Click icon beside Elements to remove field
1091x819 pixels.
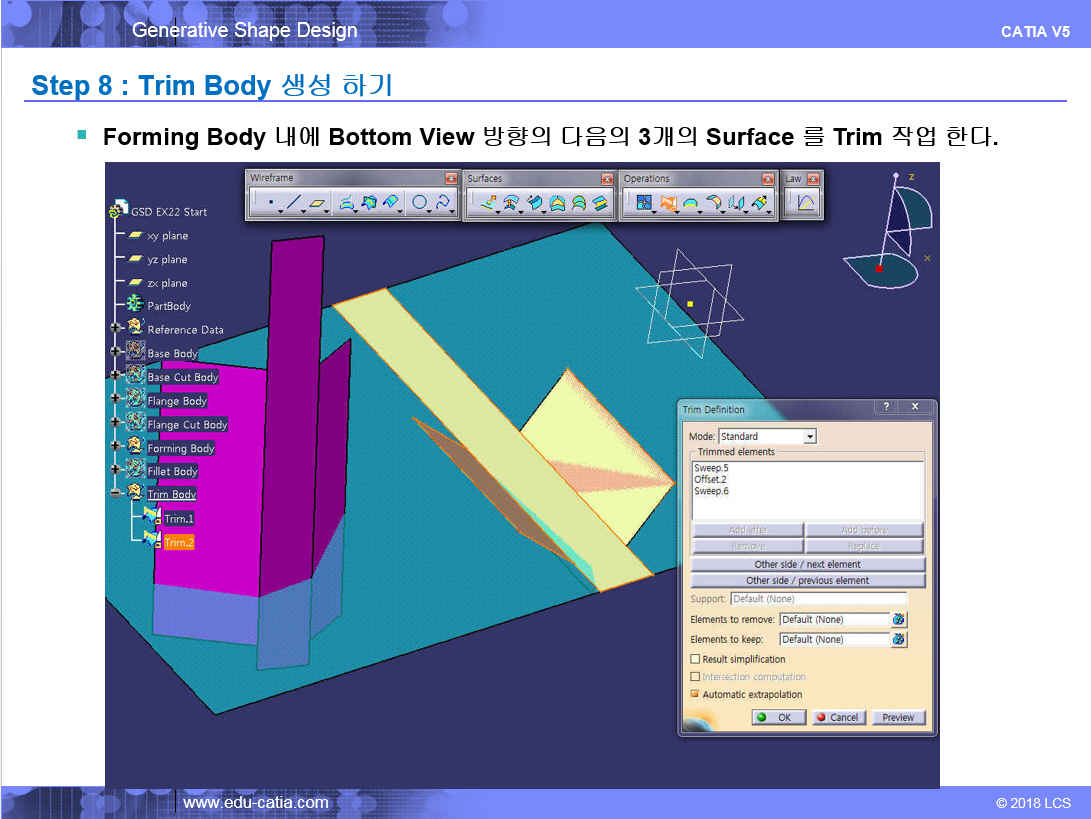click(x=898, y=620)
